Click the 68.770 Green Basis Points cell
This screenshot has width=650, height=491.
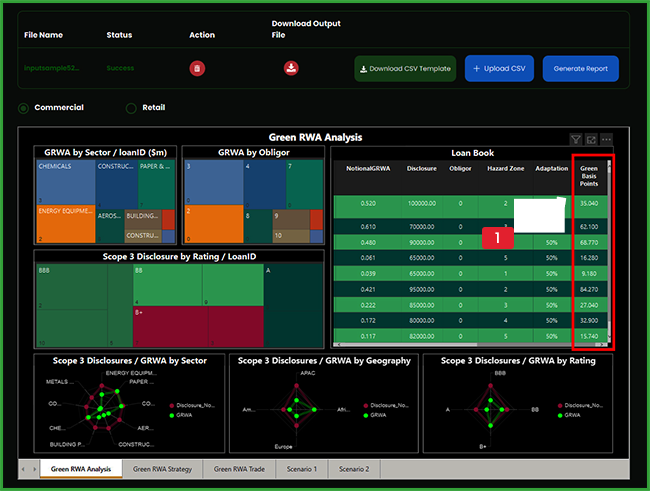pyautogui.click(x=589, y=242)
